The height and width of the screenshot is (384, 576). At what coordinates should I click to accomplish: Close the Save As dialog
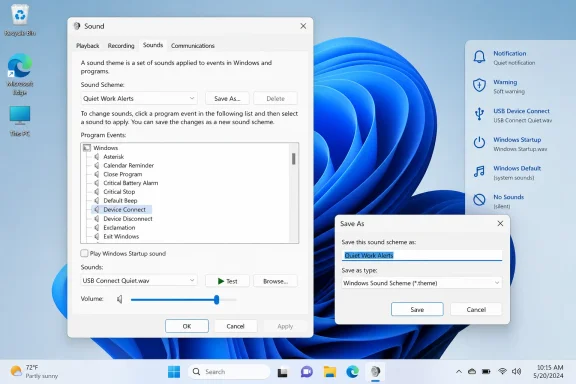(500, 223)
